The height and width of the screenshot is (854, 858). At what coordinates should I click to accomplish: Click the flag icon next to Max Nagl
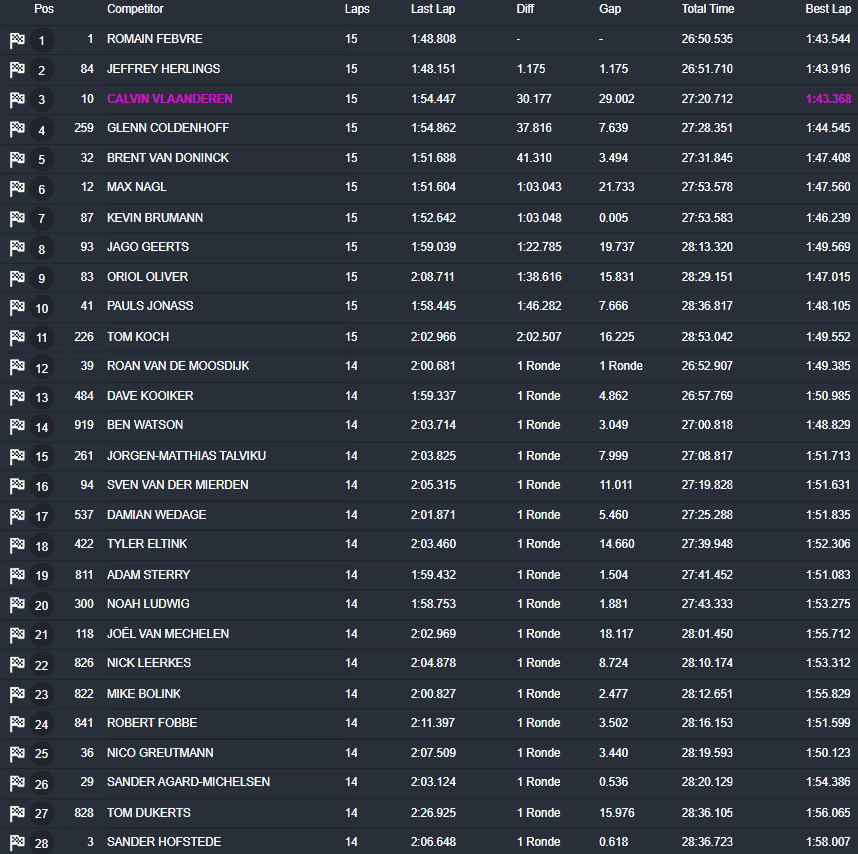[x=15, y=188]
